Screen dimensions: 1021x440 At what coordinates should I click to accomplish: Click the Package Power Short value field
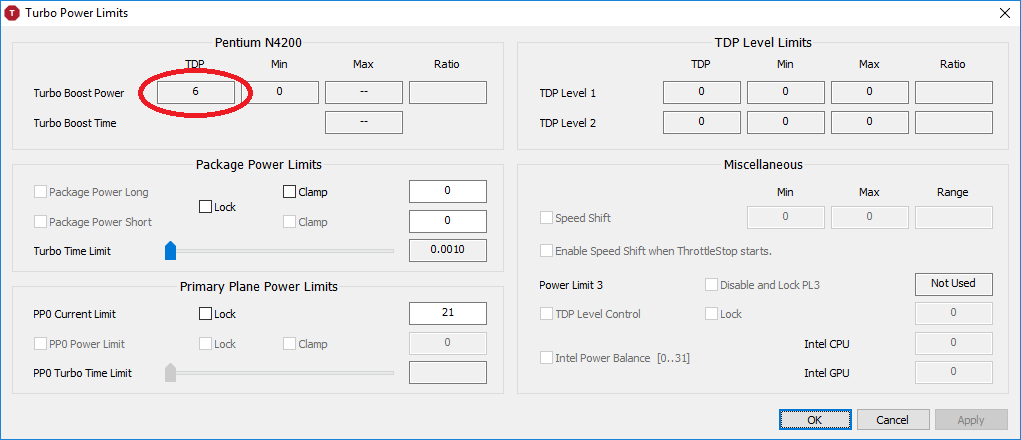pos(448,221)
